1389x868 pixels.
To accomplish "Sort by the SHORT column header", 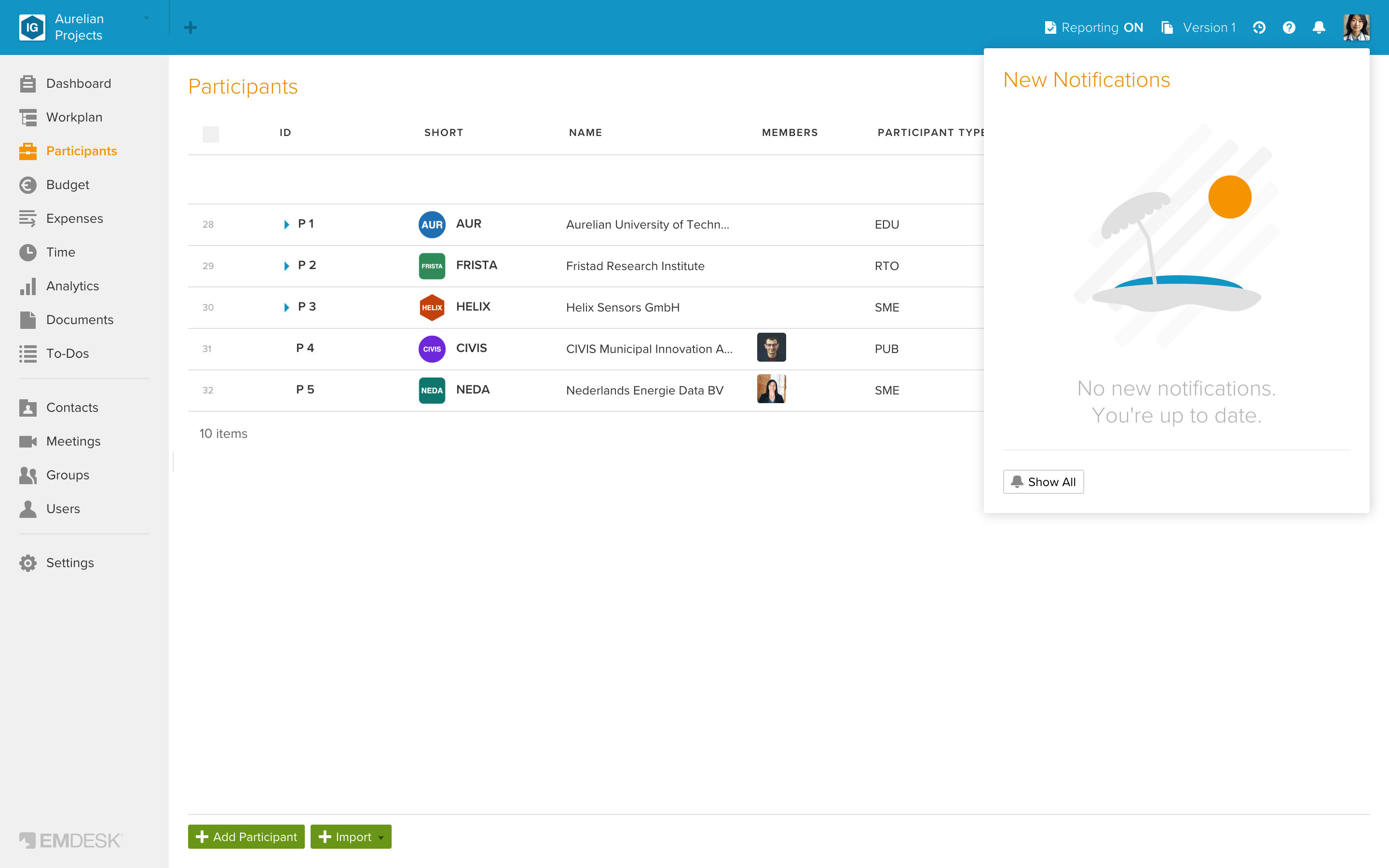I will pyautogui.click(x=443, y=133).
